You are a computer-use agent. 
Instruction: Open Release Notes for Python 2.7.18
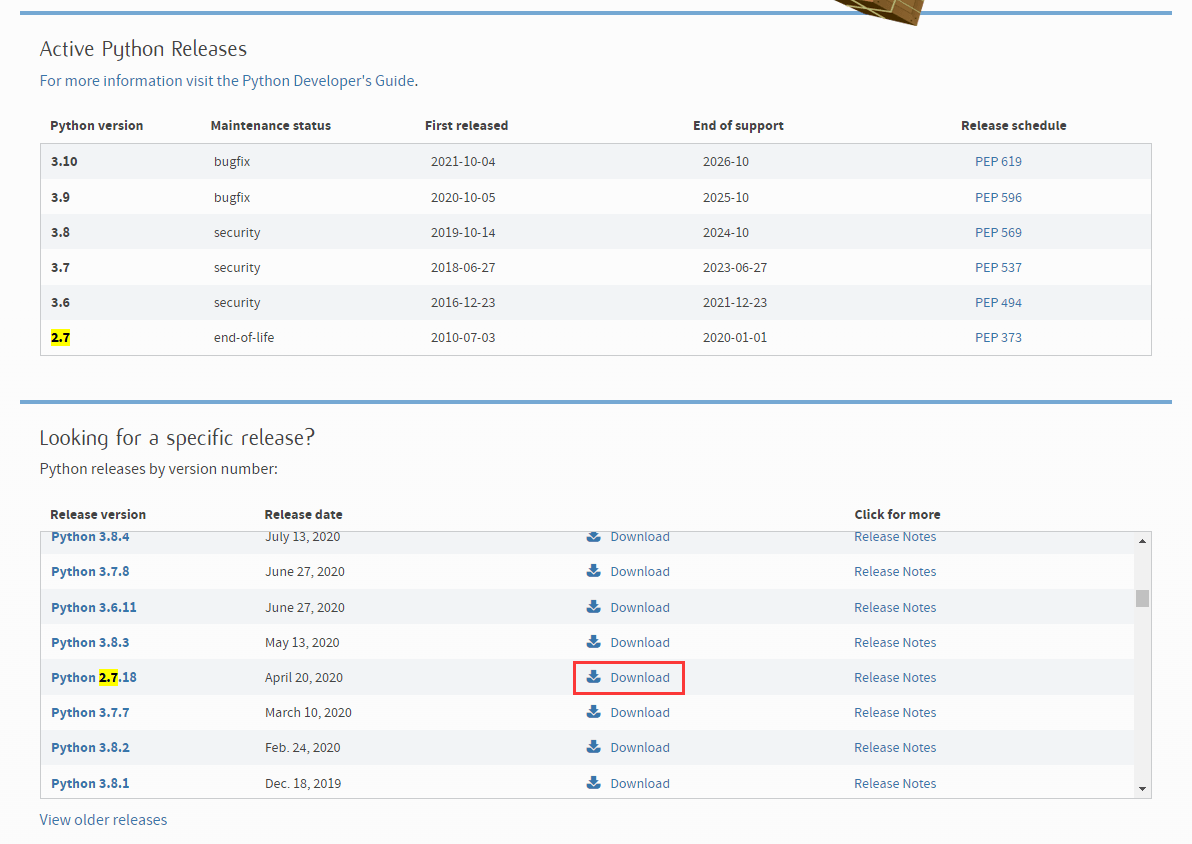tap(895, 677)
